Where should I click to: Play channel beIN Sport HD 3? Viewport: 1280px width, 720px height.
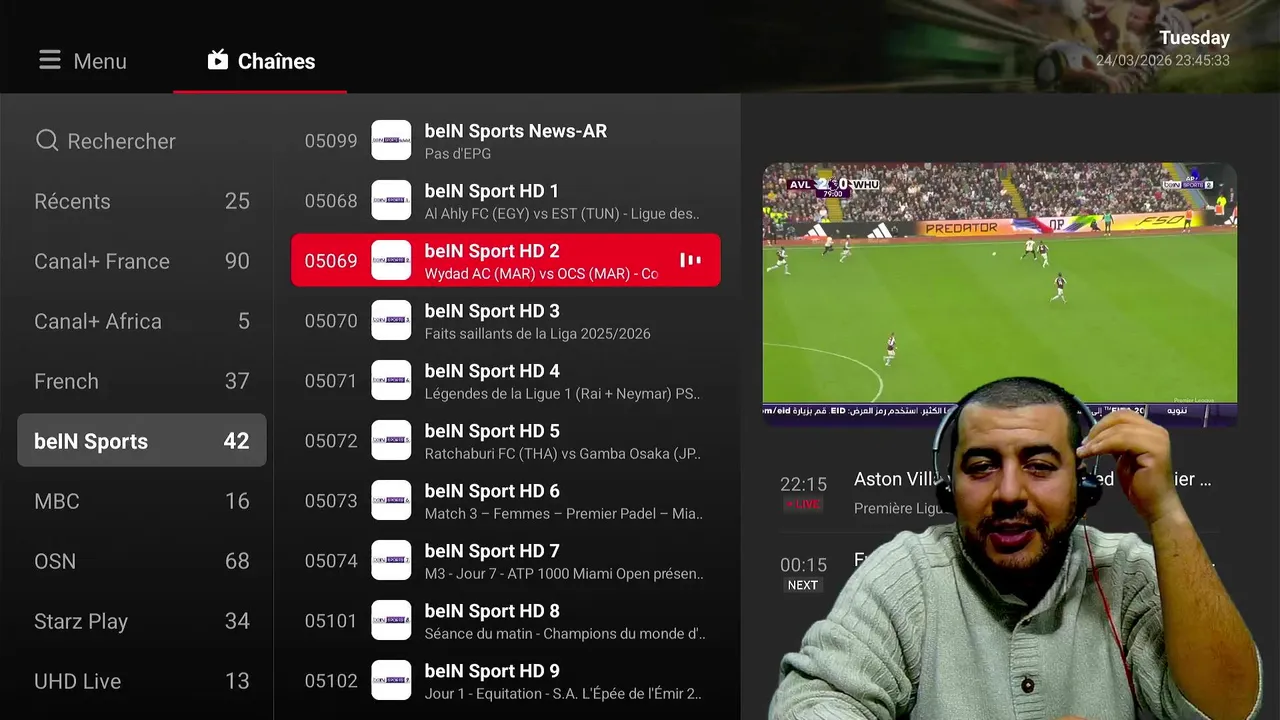506,320
